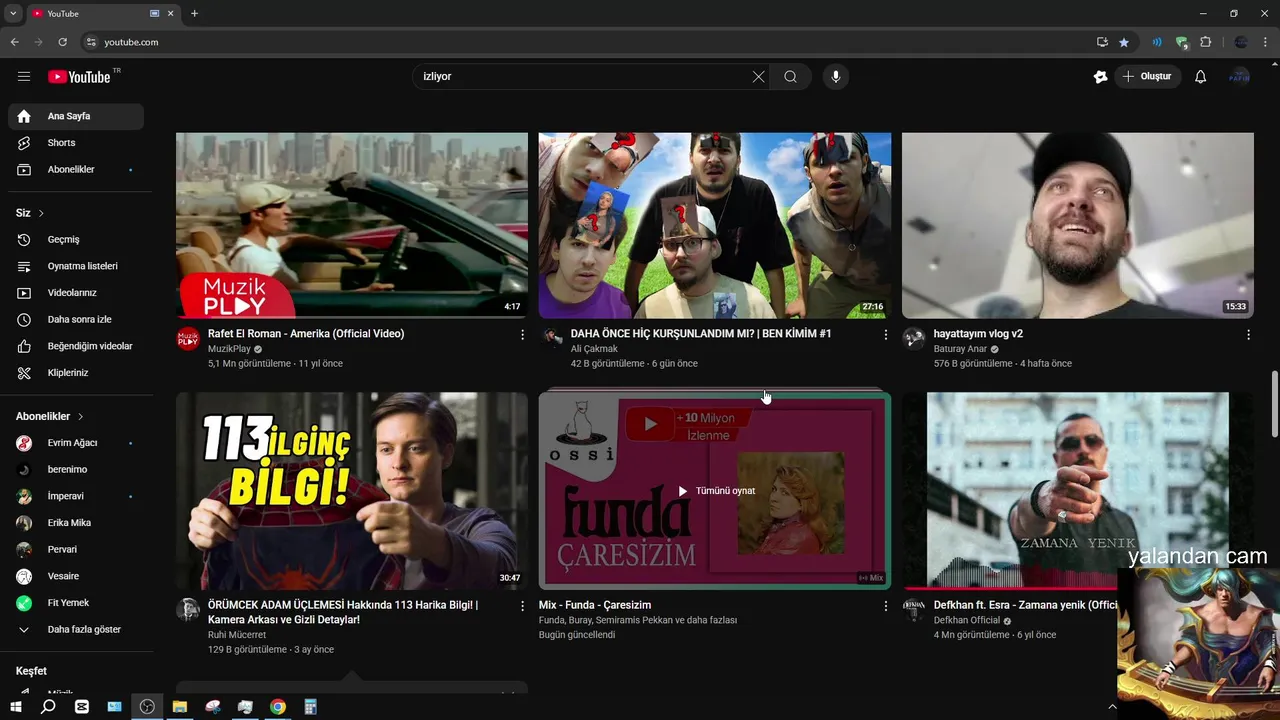This screenshot has height=720, width=1280.
Task: Open Shorts from the sidebar
Action: pyautogui.click(x=76, y=143)
